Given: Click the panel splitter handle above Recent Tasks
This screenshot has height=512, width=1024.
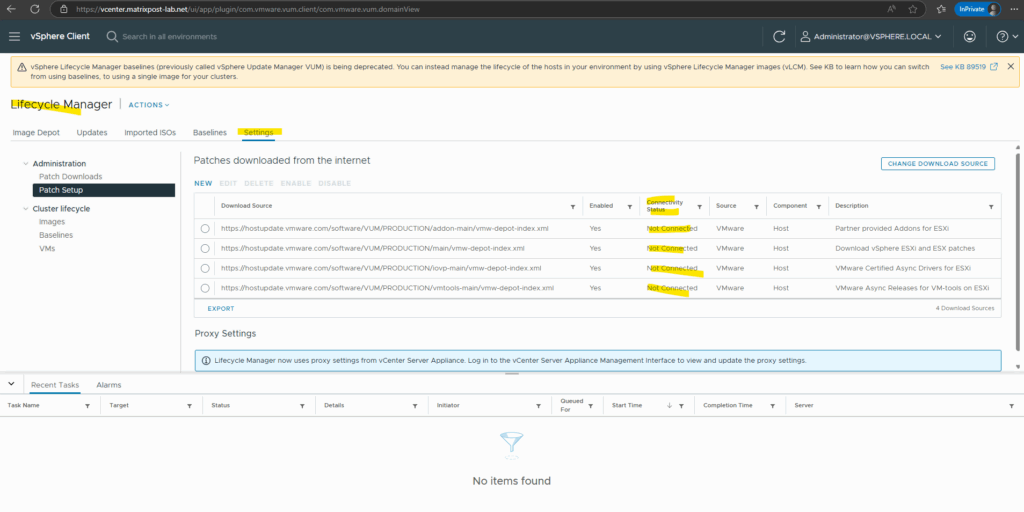Looking at the screenshot, I should 512,374.
